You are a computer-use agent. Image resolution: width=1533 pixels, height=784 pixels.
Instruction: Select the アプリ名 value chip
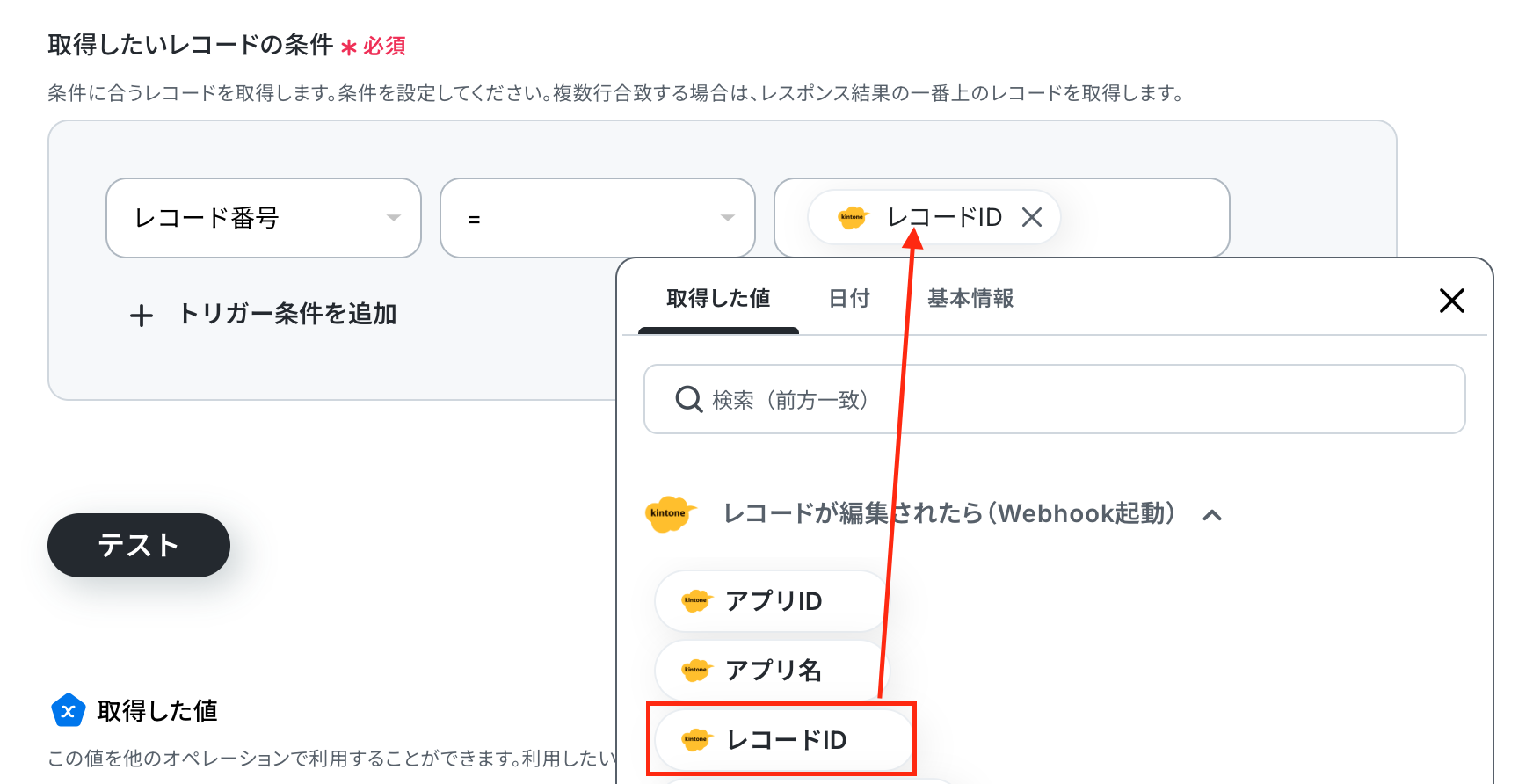(771, 671)
